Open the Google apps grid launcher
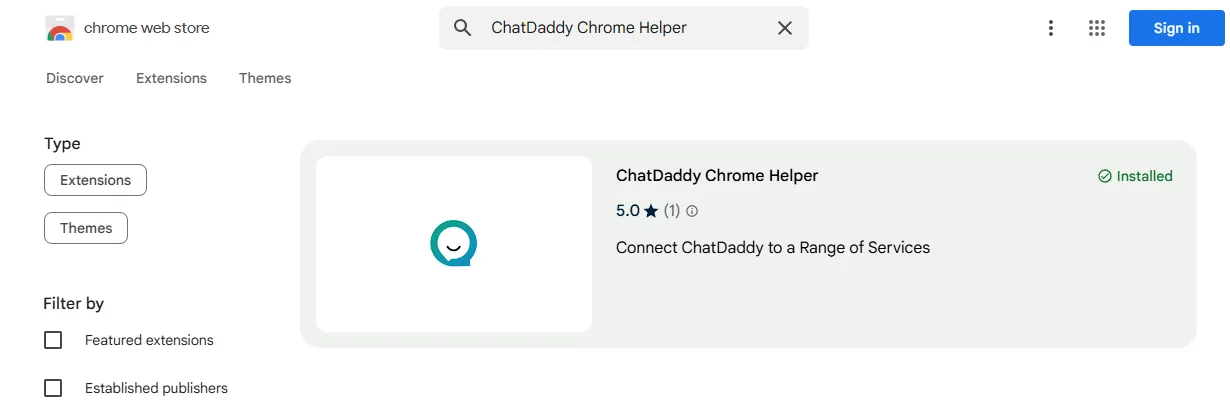Screen dimensions: 1230x407 click(1097, 28)
